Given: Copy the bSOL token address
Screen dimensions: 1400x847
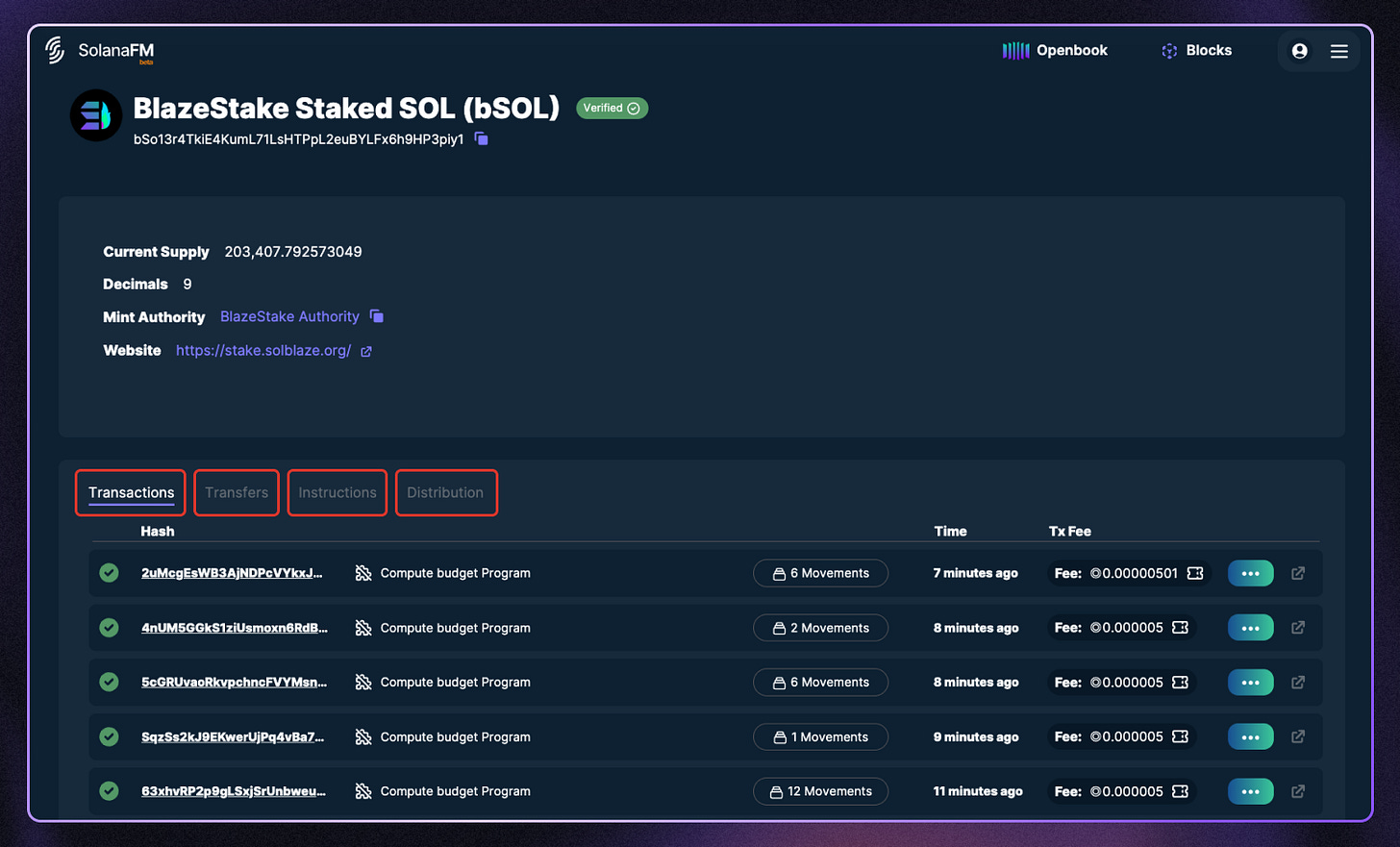Looking at the screenshot, I should click(x=482, y=139).
